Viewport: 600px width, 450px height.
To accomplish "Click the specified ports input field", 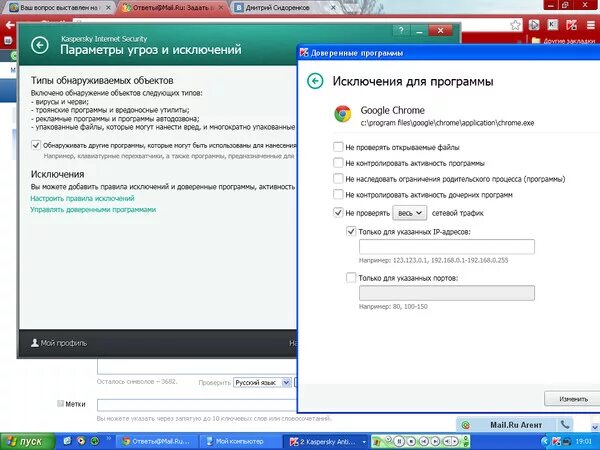I will pyautogui.click(x=447, y=293).
